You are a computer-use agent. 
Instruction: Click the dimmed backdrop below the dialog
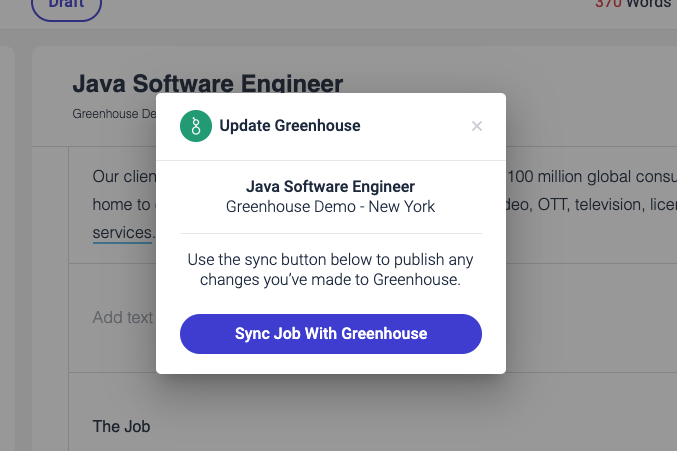[331, 412]
